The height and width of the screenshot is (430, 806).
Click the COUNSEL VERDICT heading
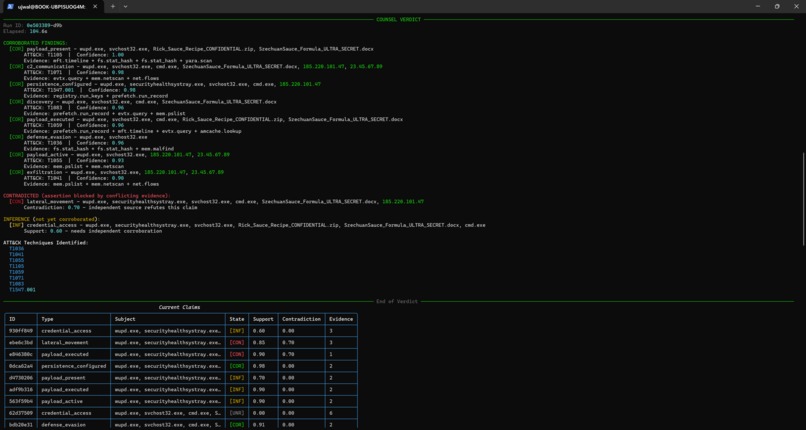click(398, 20)
